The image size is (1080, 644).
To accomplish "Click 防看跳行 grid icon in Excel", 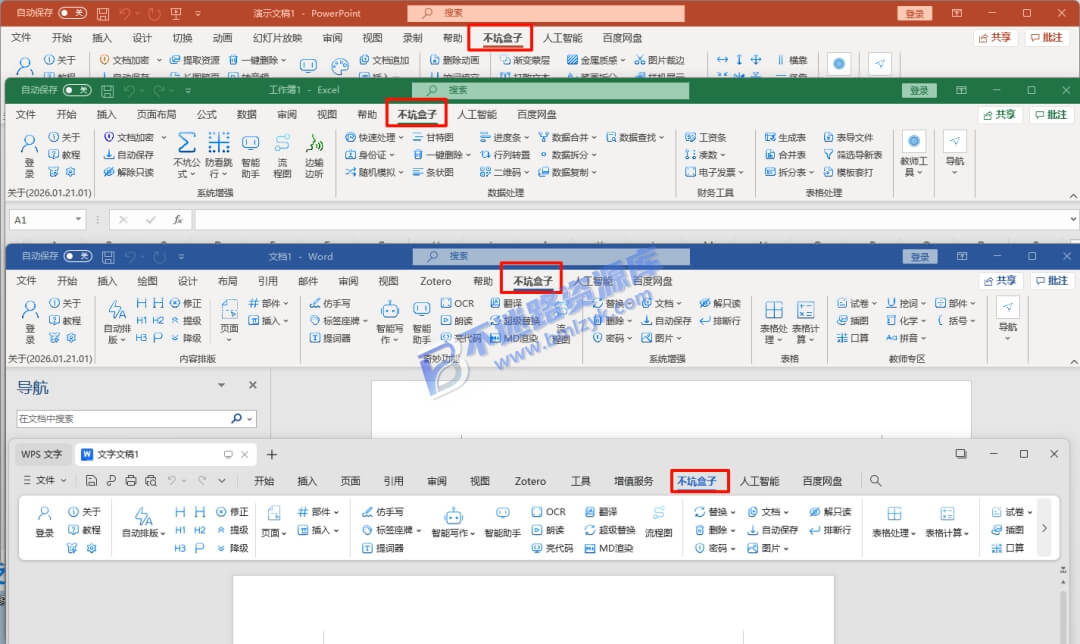I will point(219,143).
